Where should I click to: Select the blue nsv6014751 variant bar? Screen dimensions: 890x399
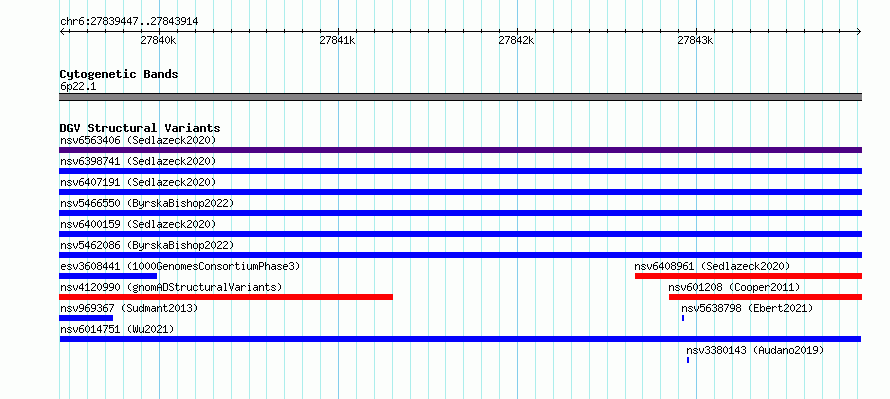[460, 339]
